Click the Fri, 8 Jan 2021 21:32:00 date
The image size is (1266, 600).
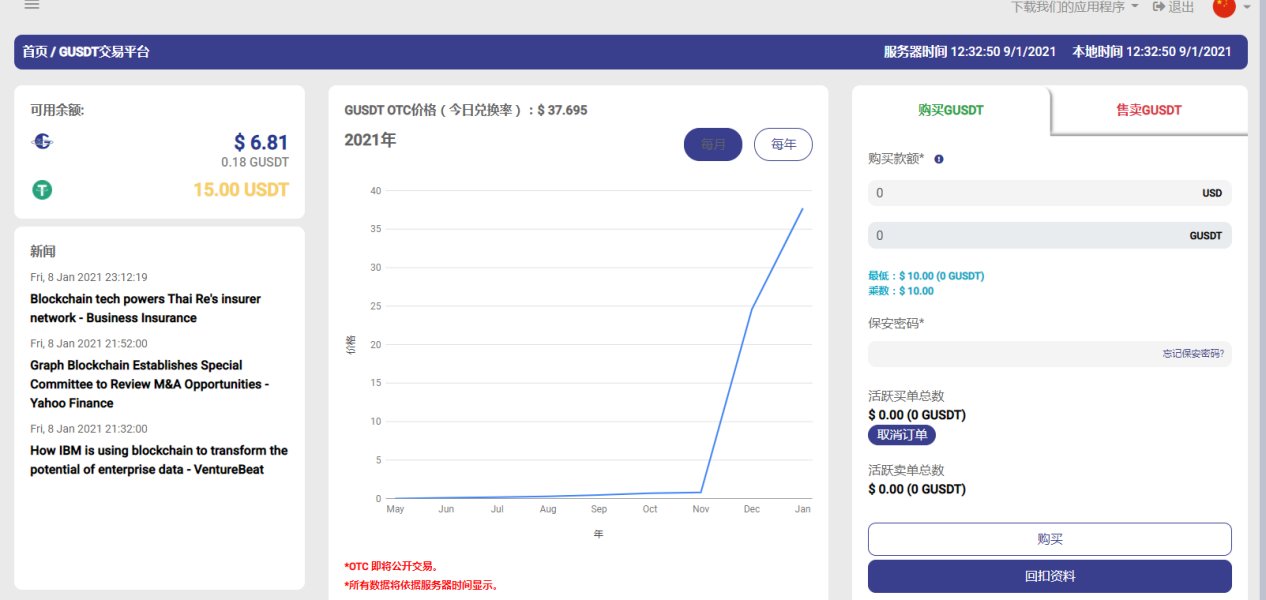pos(89,429)
